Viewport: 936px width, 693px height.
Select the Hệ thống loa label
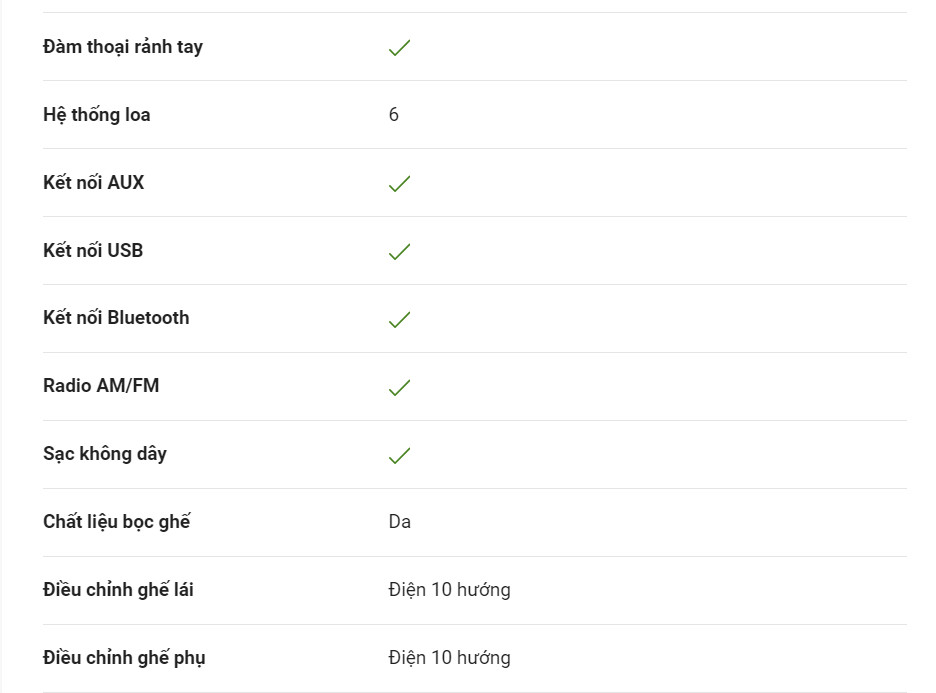click(x=97, y=115)
